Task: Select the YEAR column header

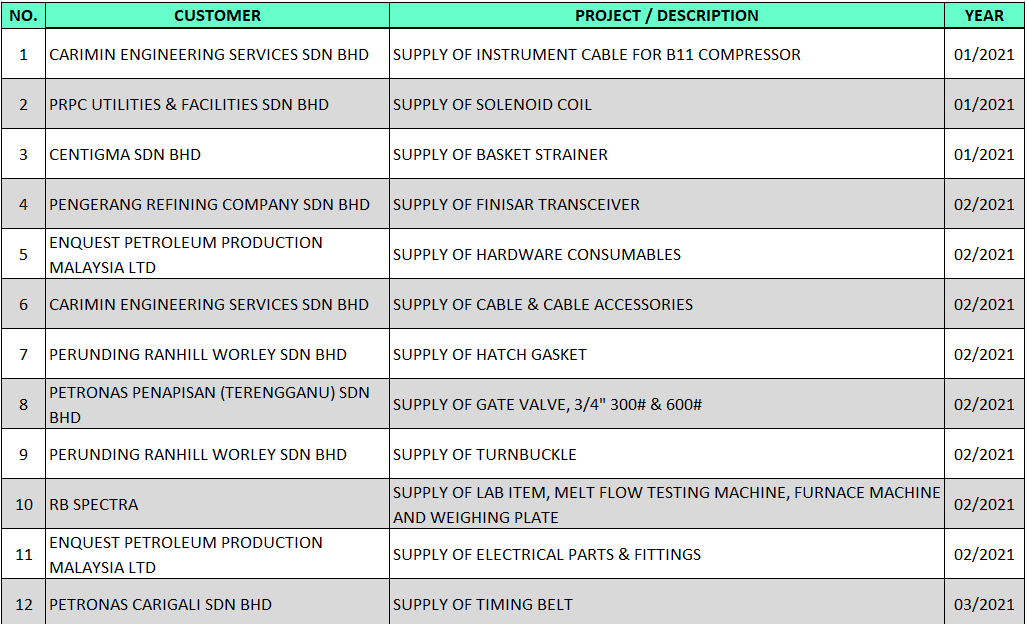Action: click(984, 15)
